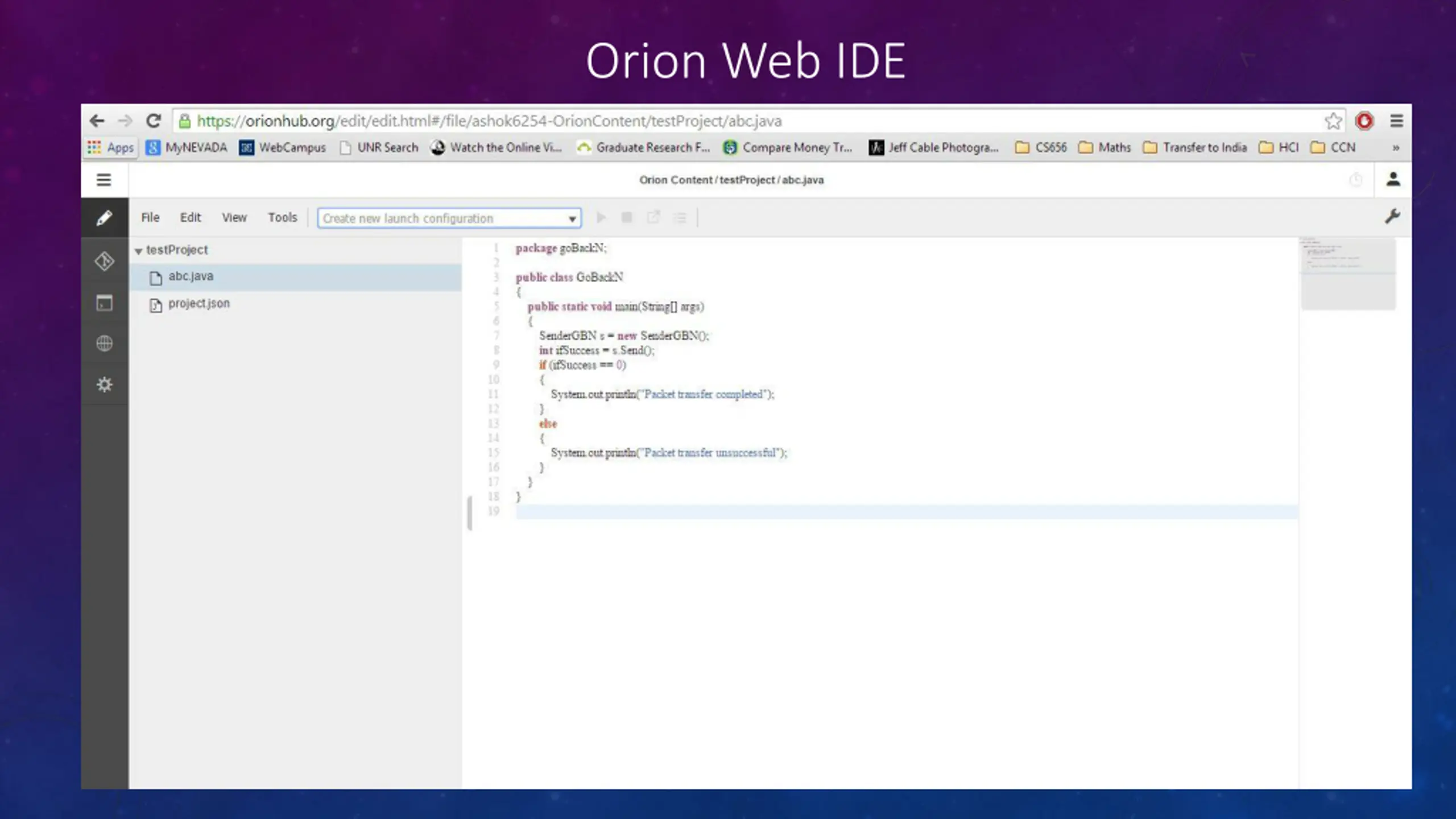Click the Run play button in the toolbar

[601, 218]
